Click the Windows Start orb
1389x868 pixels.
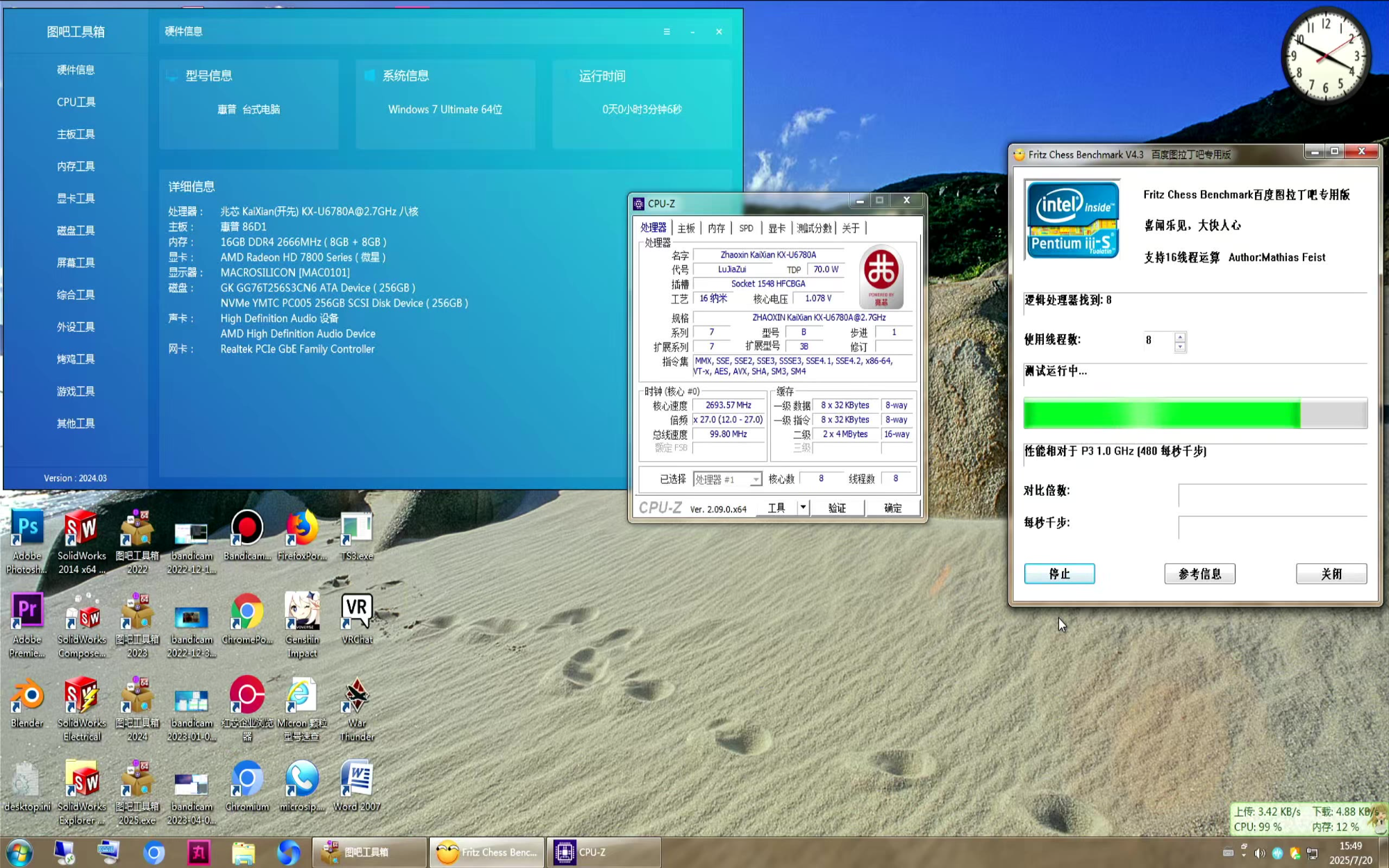click(19, 852)
